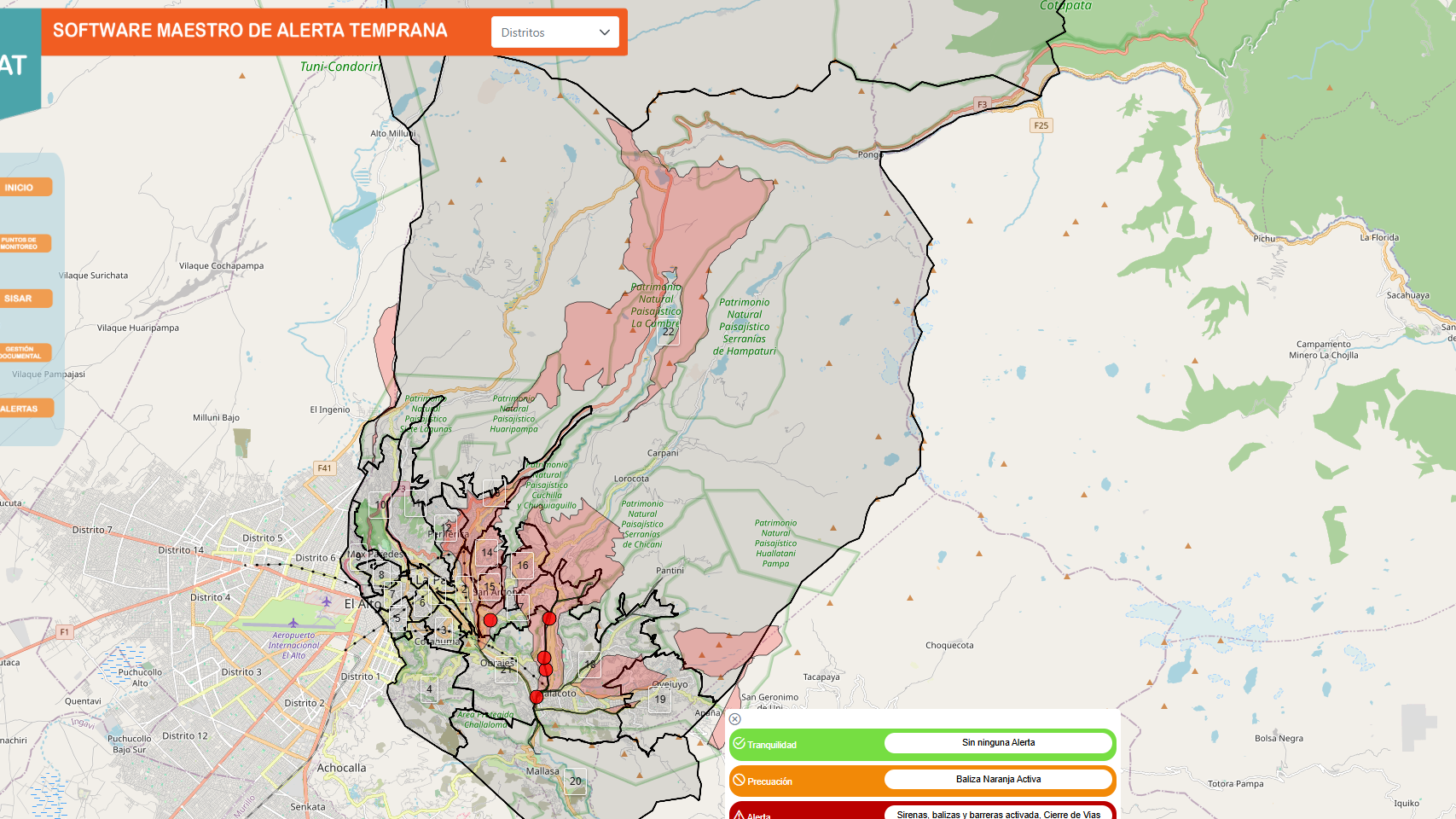Open the ALERTAS sidebar item
The height and width of the screenshot is (819, 1456).
click(24, 409)
